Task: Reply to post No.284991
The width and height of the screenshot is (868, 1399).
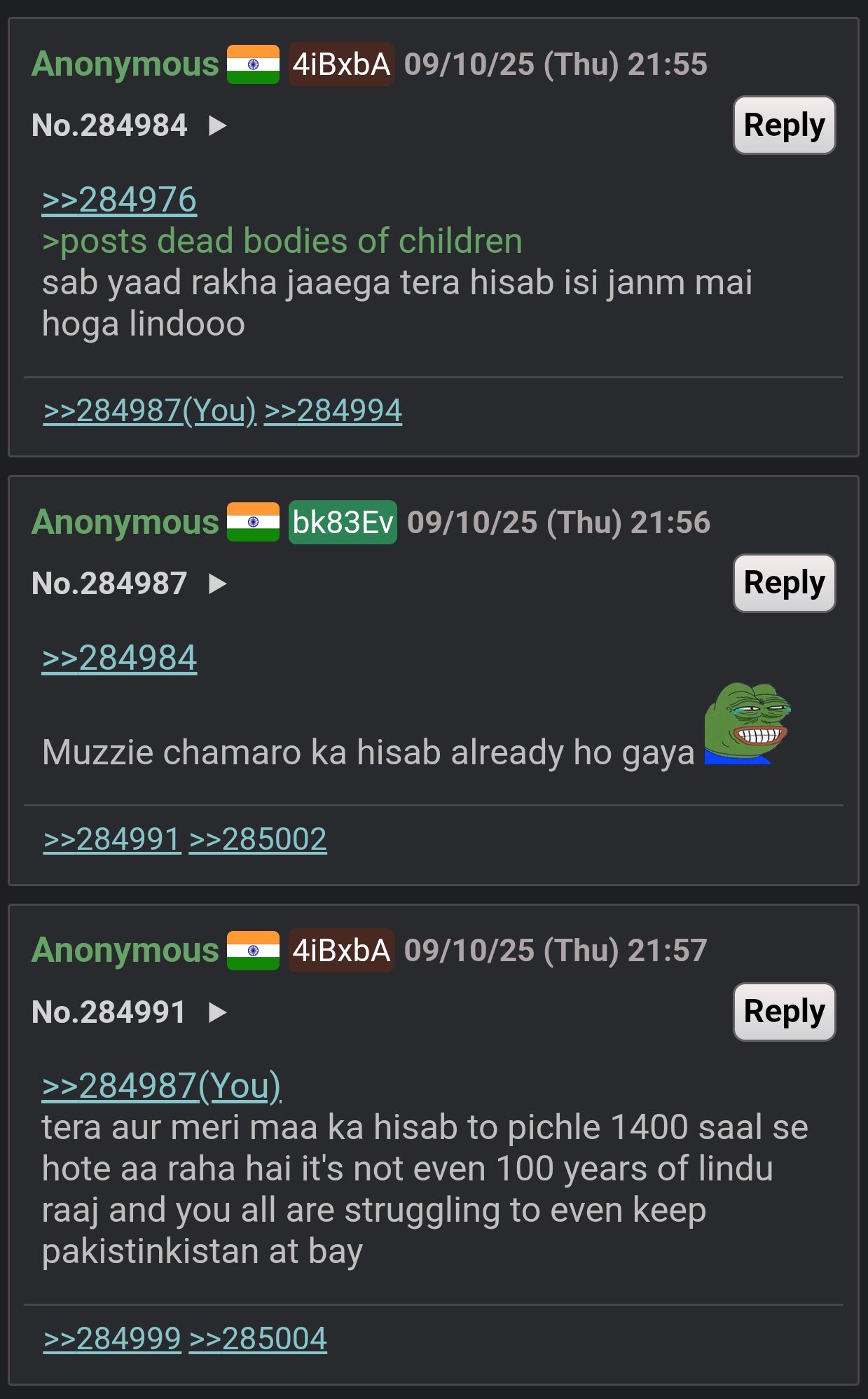Action: tap(784, 1012)
